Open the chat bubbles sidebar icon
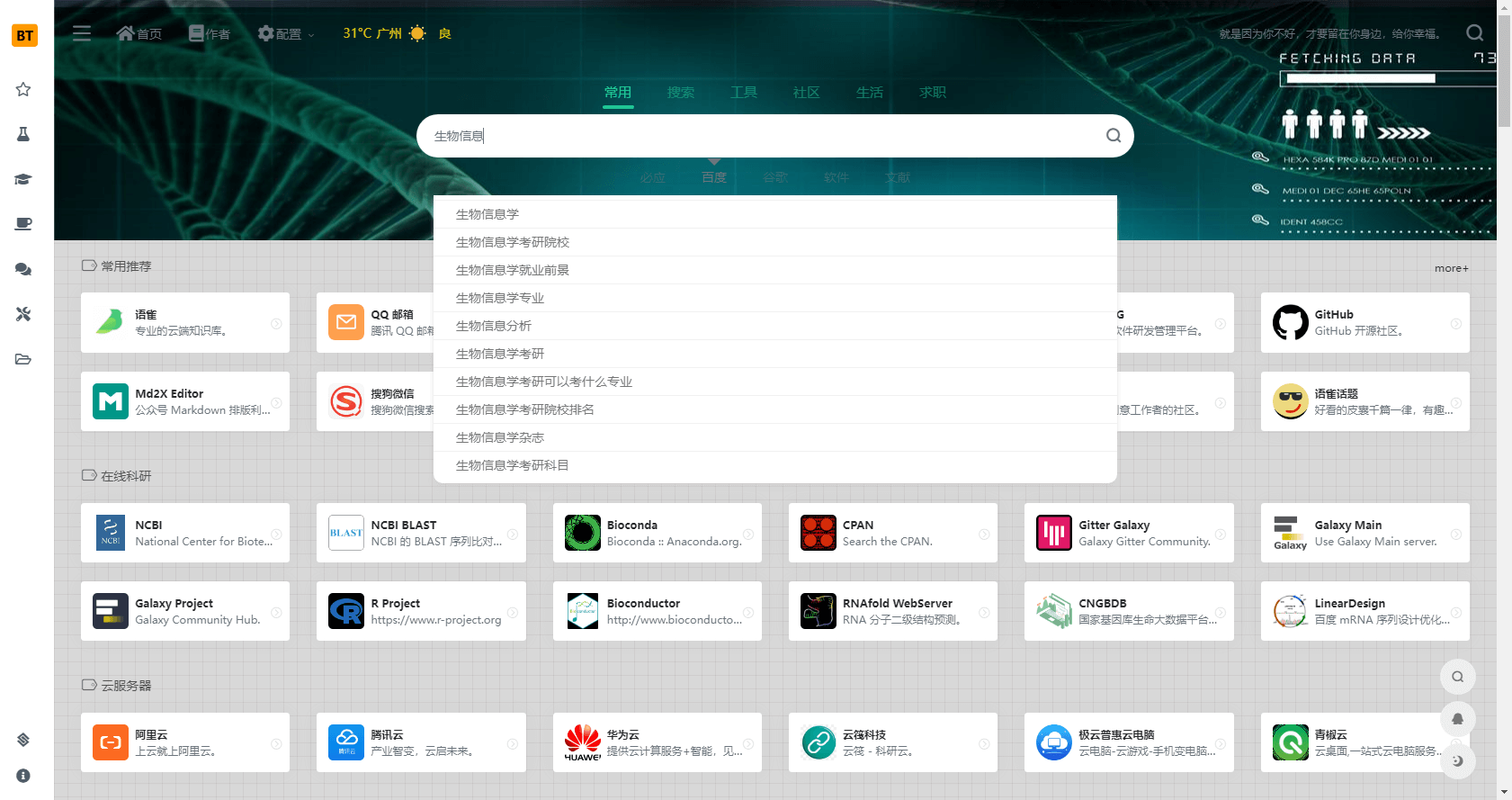Screen dimensions: 1512x800 [x=23, y=269]
